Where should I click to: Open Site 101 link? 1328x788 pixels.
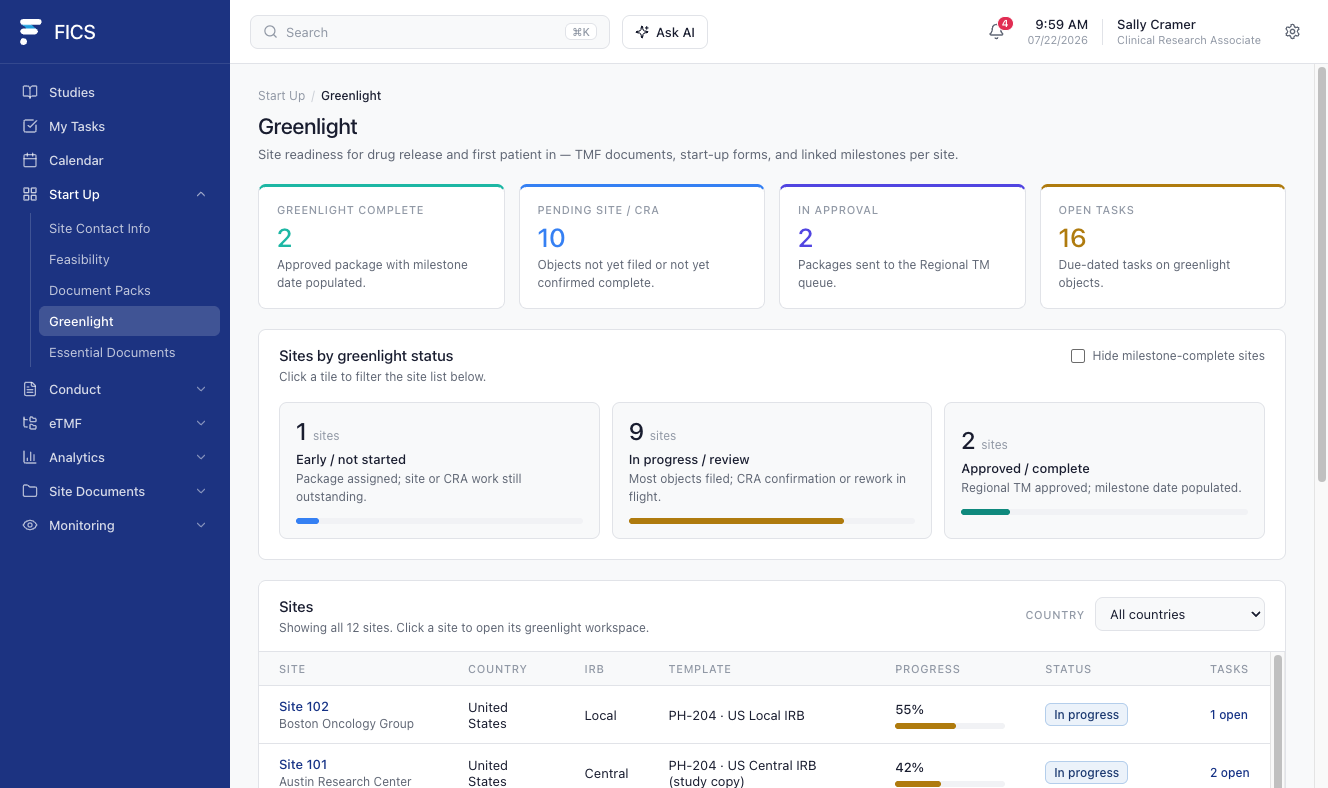coord(303,764)
